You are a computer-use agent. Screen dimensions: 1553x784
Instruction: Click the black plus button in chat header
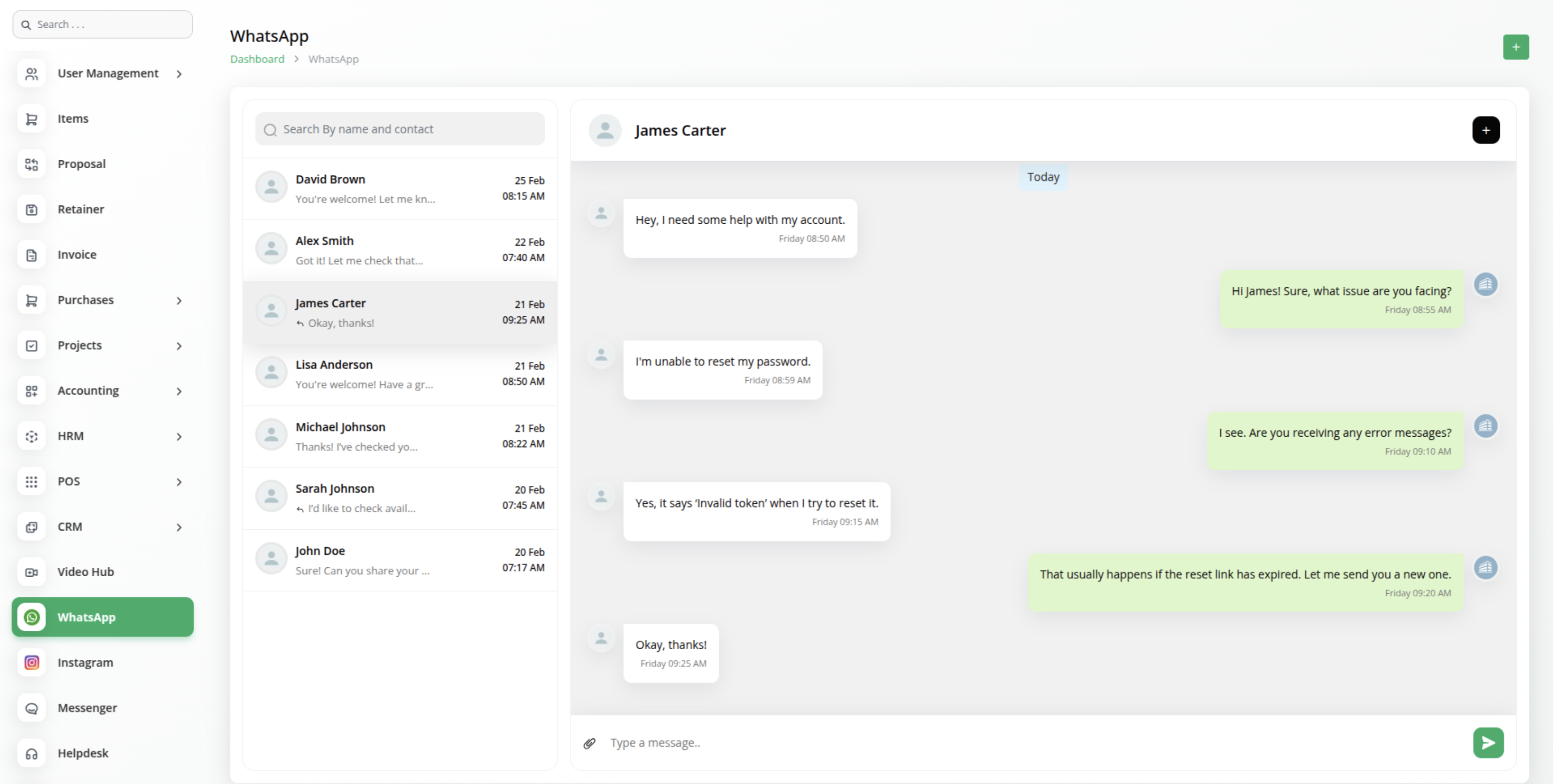coord(1485,130)
